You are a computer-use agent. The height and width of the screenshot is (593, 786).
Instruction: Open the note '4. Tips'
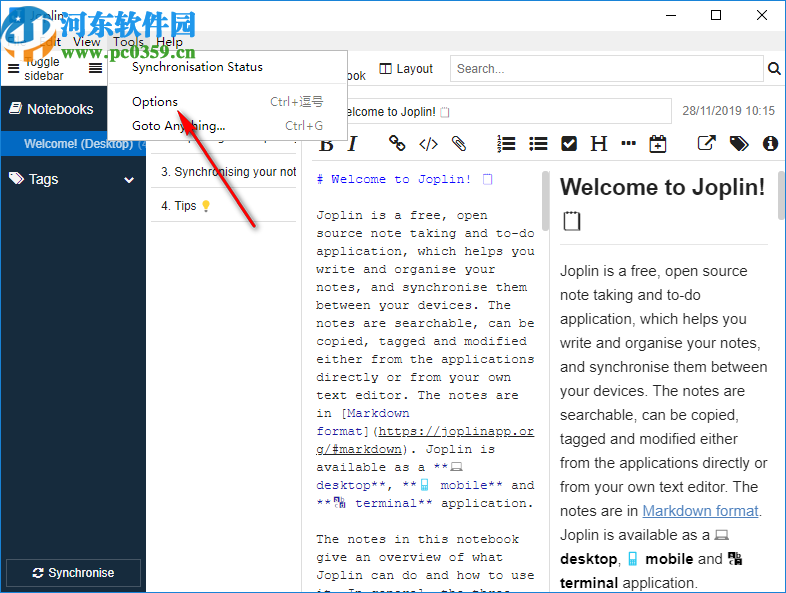tap(224, 206)
